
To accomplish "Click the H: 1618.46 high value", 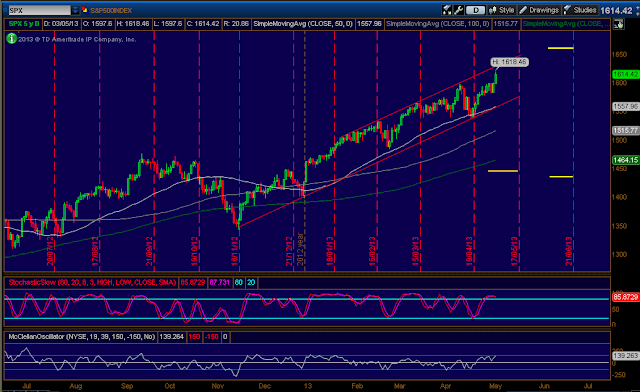I will (133, 24).
